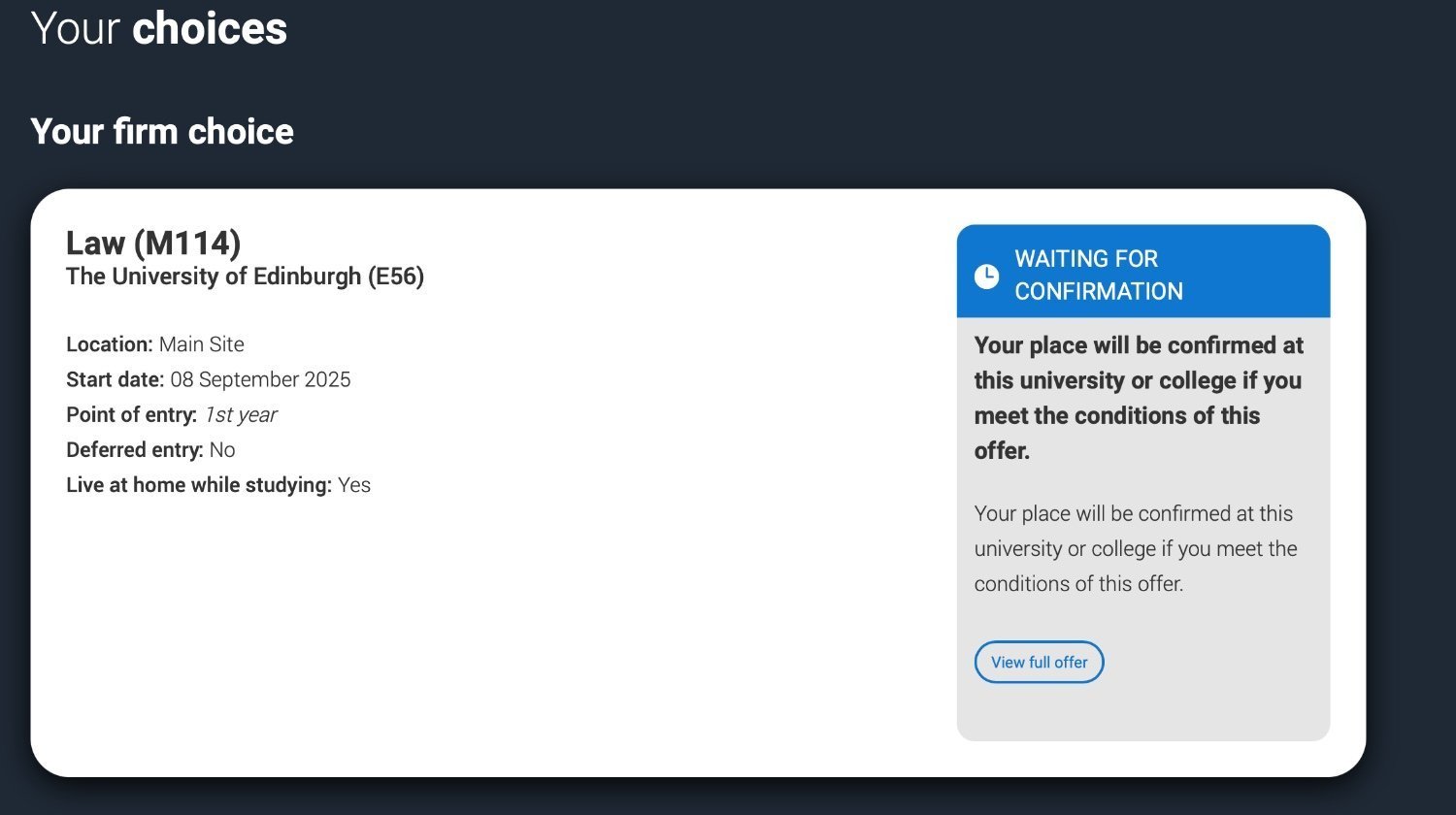Click the regular-weight offer conditions paragraph
Image resolution: width=1456 pixels, height=815 pixels.
1136,548
